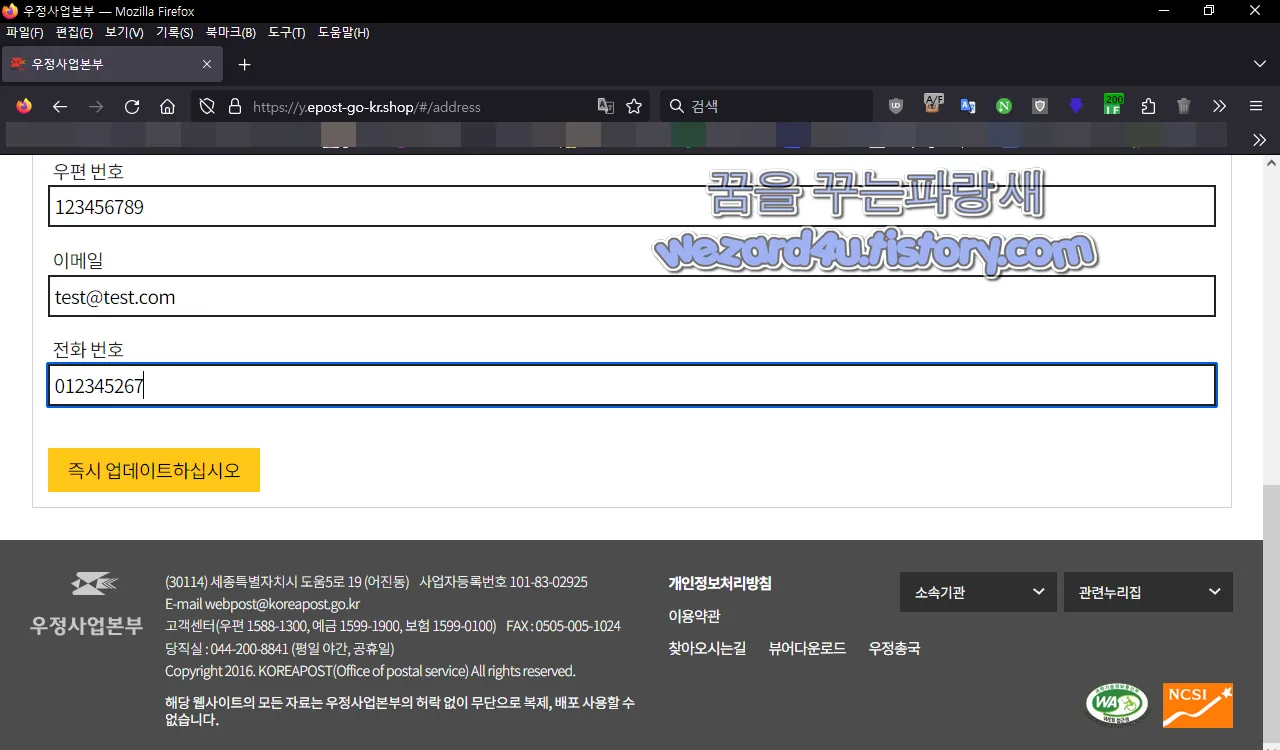1280x750 pixels.
Task: Open the 관련누리집 dropdown
Action: pyautogui.click(x=1148, y=591)
